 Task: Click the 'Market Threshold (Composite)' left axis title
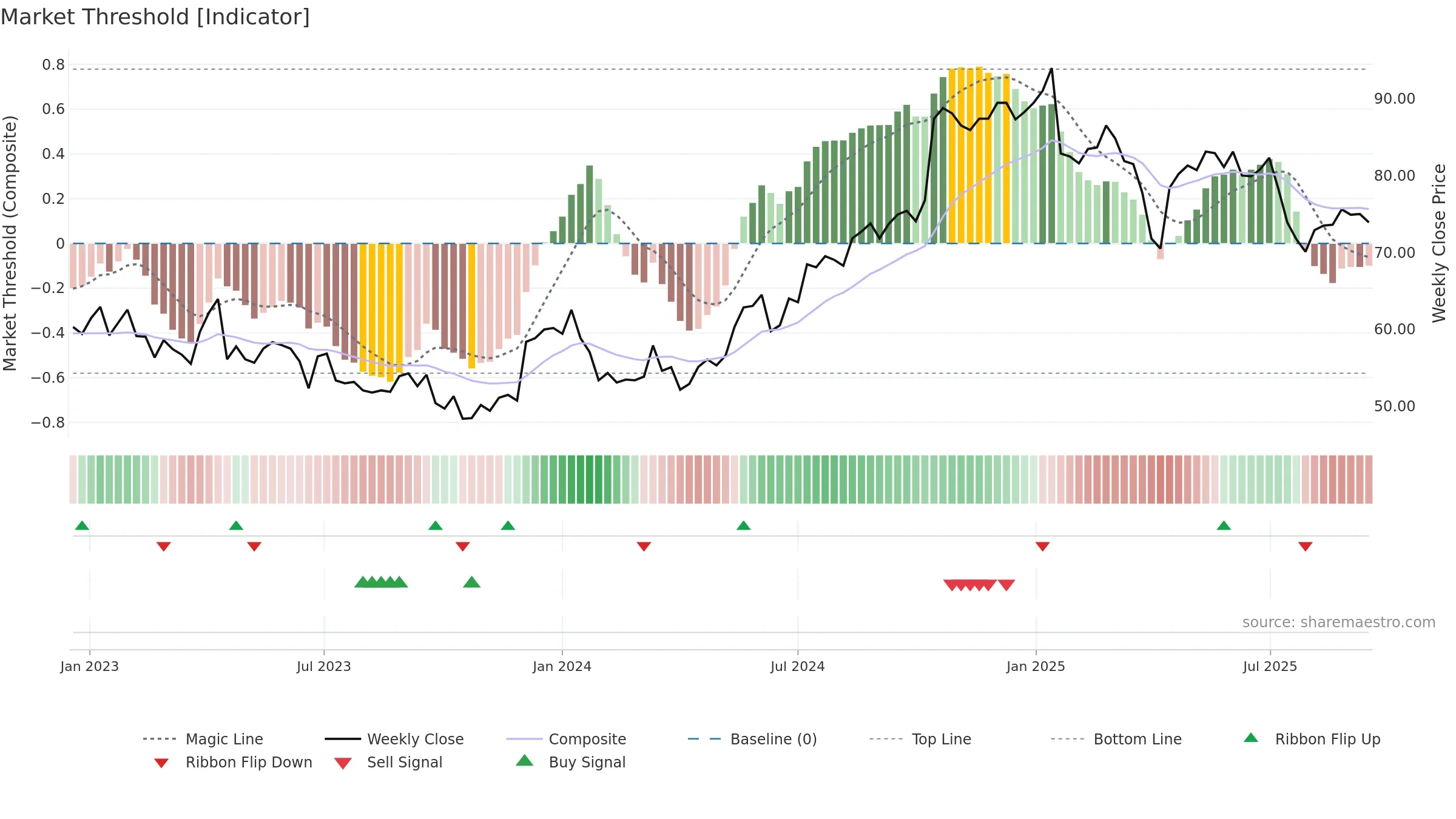click(10, 243)
